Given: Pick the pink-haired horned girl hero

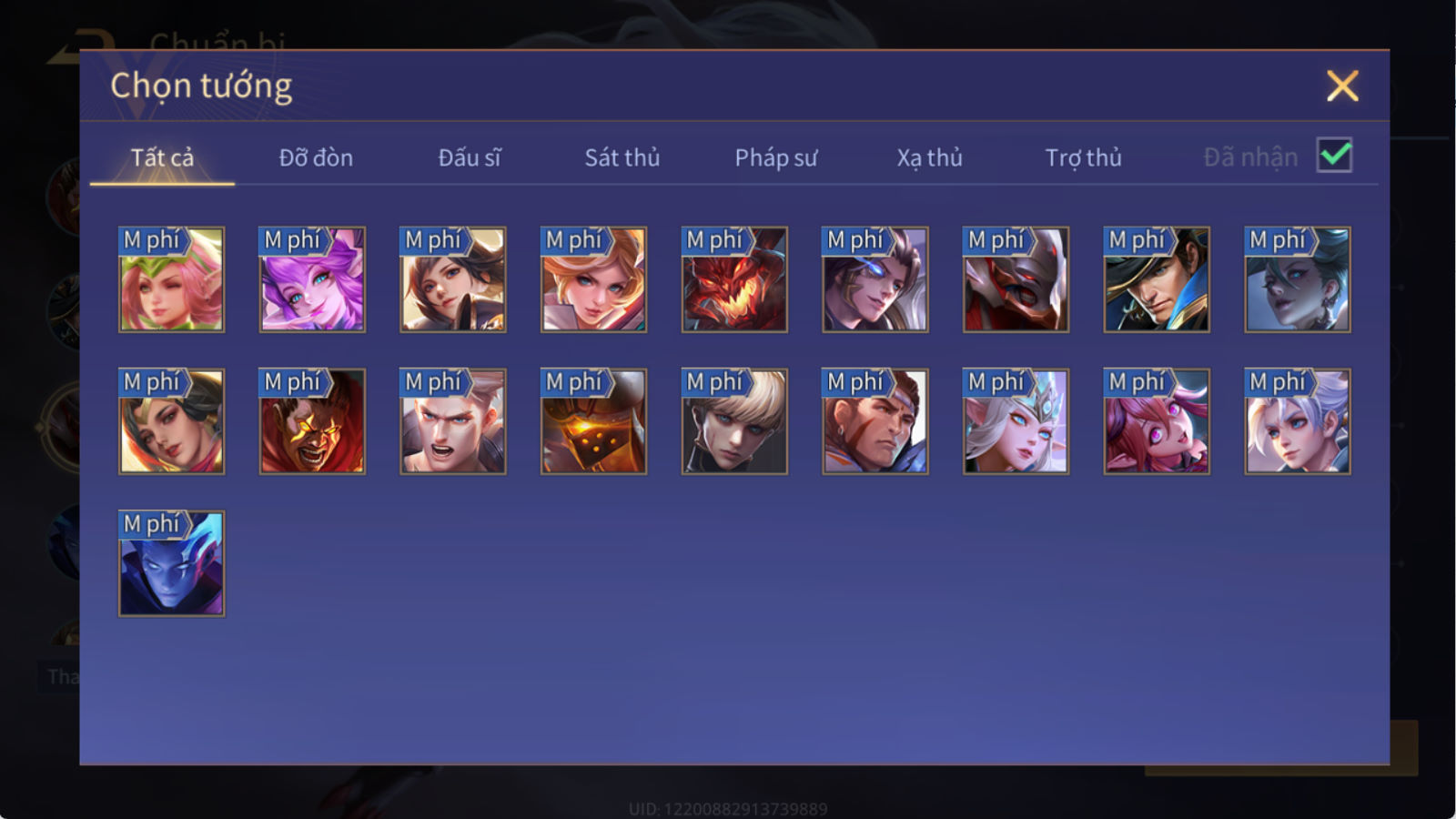Looking at the screenshot, I should (x=1157, y=421).
